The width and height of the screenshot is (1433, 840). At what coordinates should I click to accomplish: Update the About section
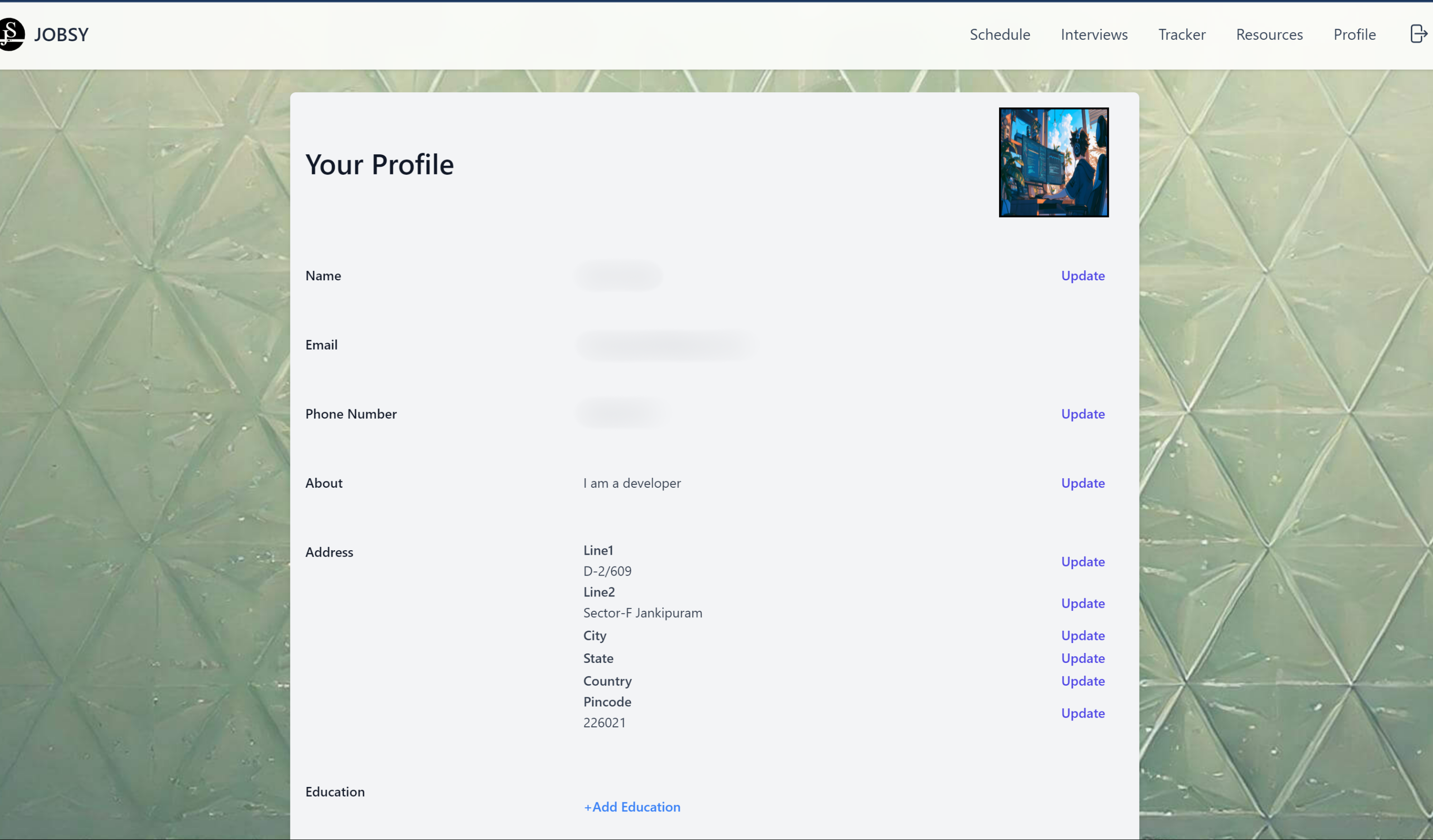coord(1082,483)
